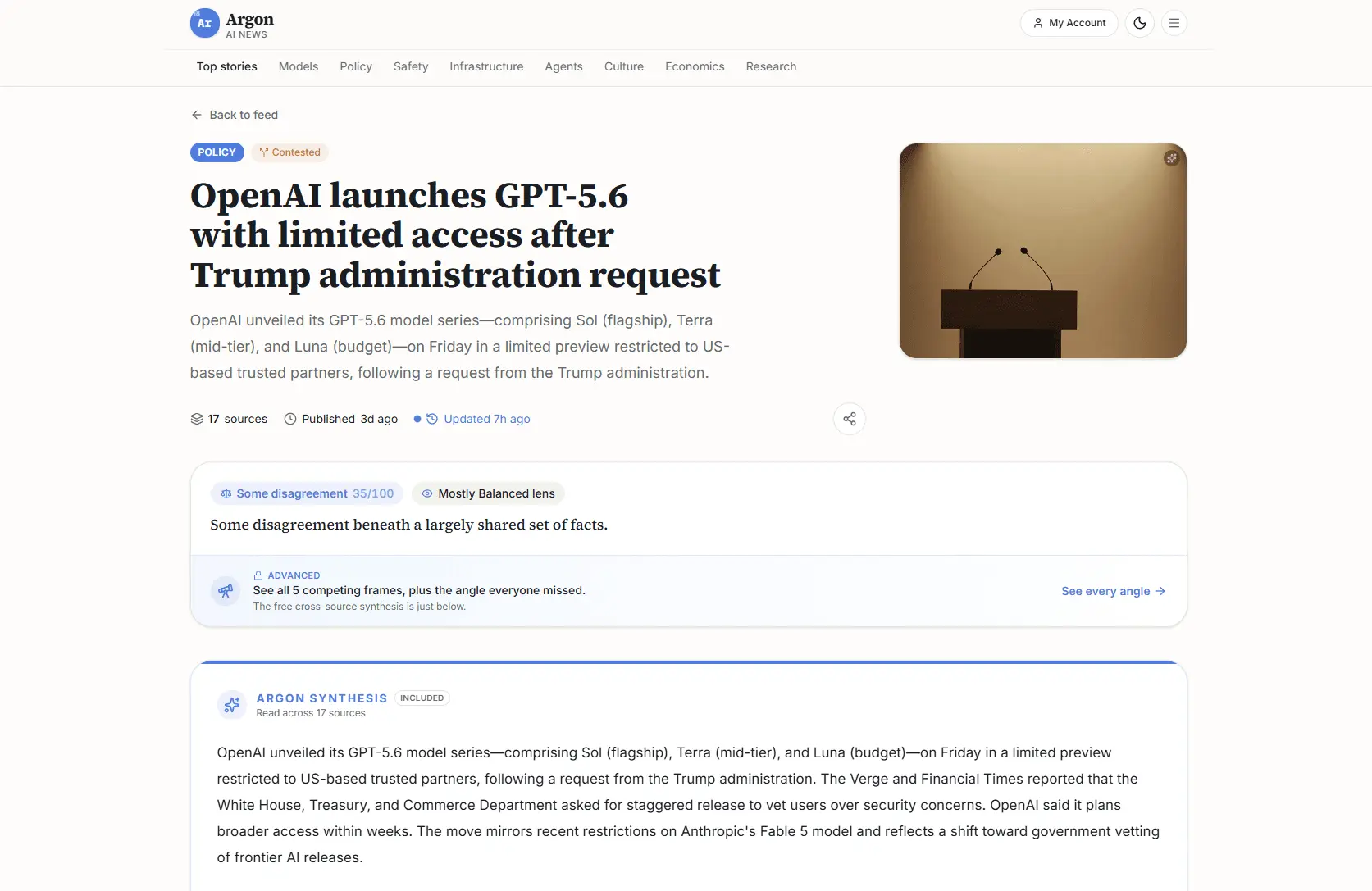Click the Argon logo icon
This screenshot has height=891, width=1372.
pos(204,23)
